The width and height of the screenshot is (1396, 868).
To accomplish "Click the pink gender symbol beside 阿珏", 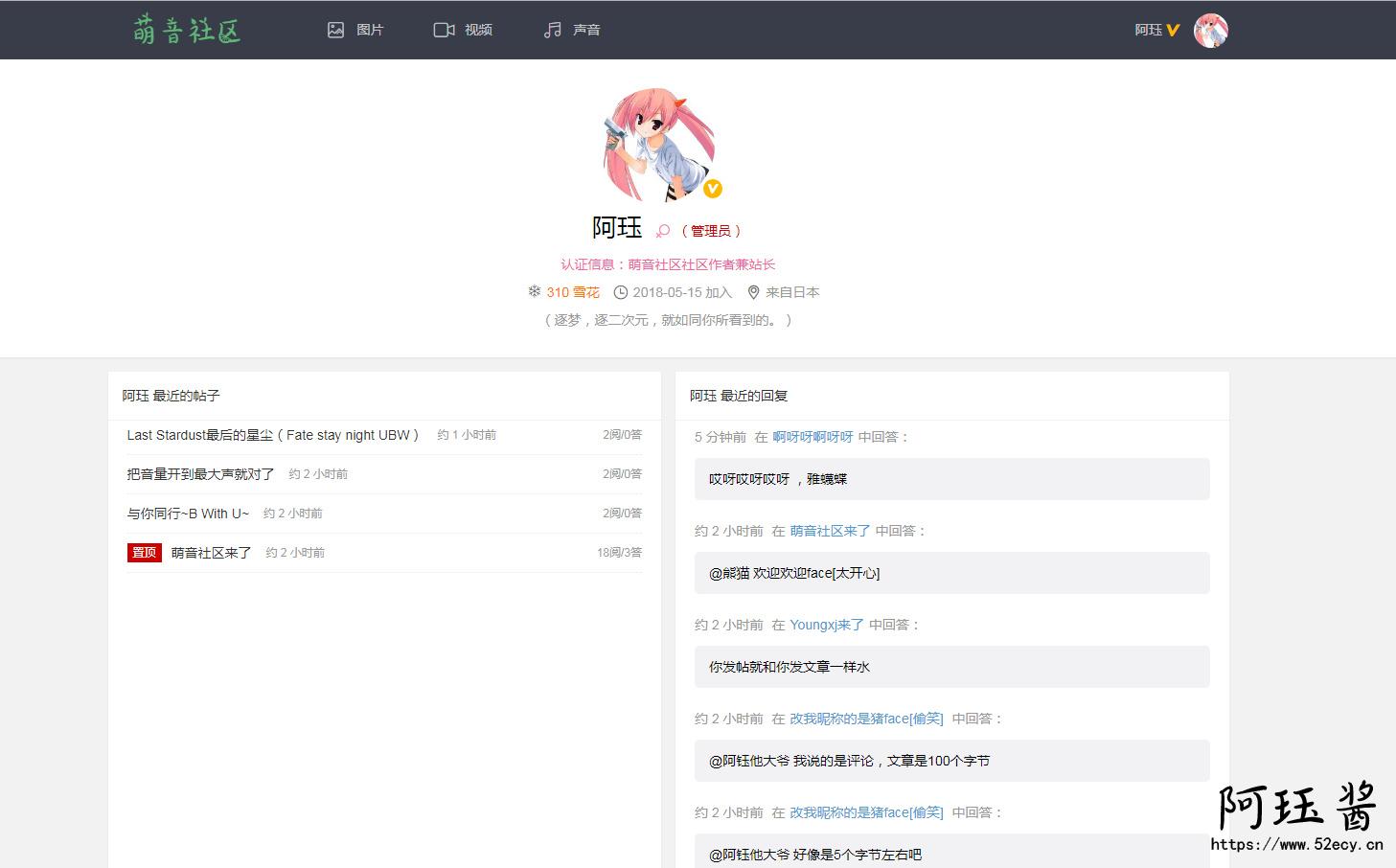I will (662, 231).
